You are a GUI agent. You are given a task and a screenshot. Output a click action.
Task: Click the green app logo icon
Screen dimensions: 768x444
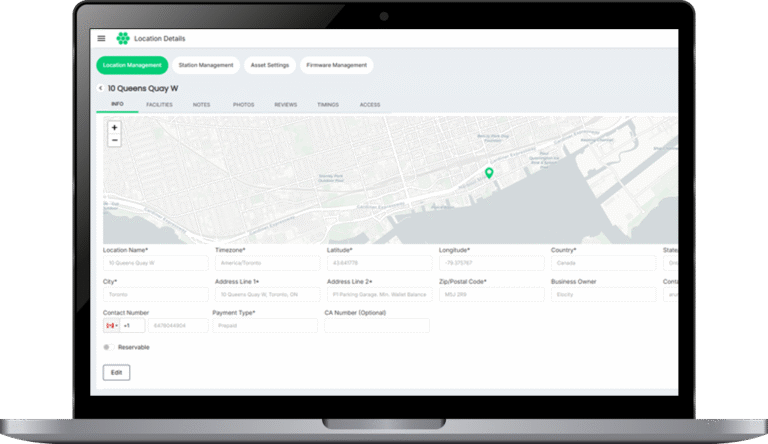click(x=123, y=39)
